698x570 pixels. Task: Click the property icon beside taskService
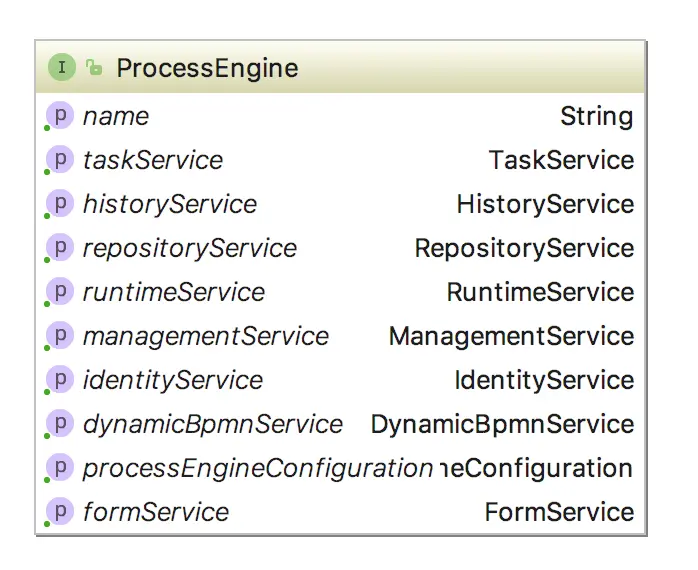tap(60, 160)
